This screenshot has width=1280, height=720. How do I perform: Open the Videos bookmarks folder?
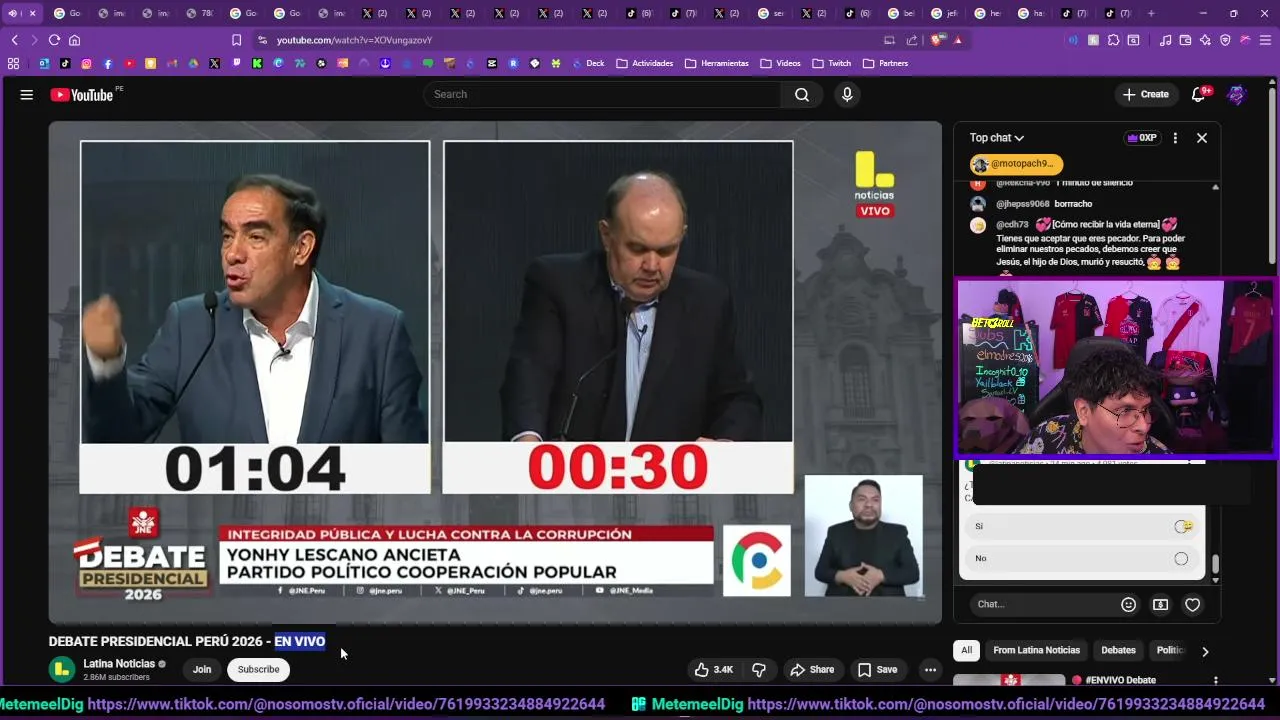(x=780, y=63)
